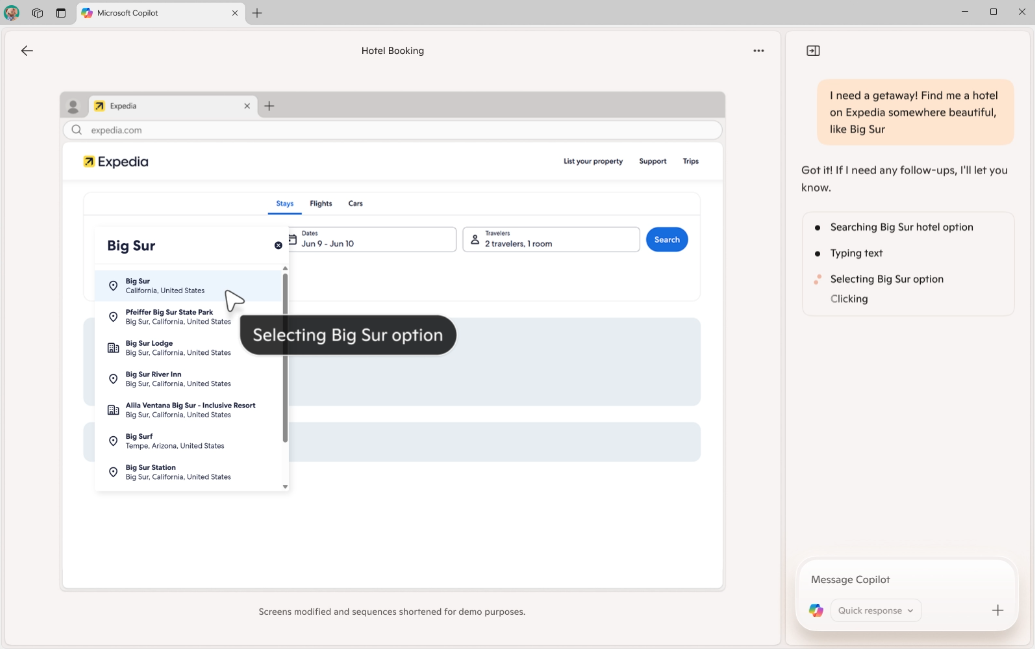
Task: Click the Searching Big Sur hotel option step
Action: pyautogui.click(x=901, y=227)
